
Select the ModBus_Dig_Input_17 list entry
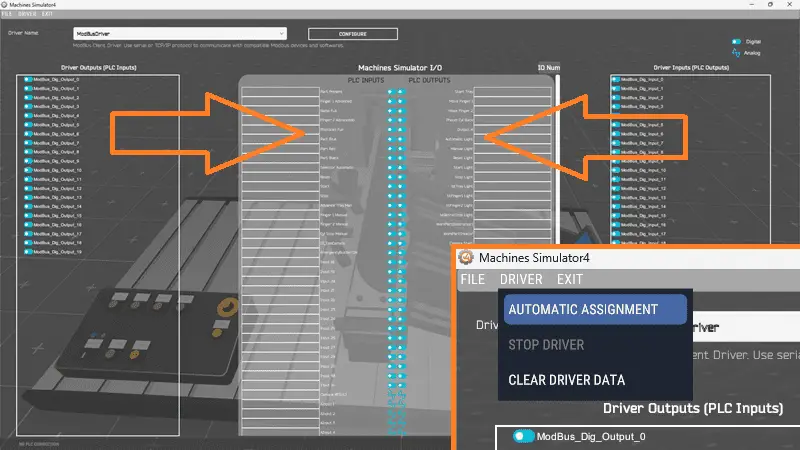tap(639, 234)
